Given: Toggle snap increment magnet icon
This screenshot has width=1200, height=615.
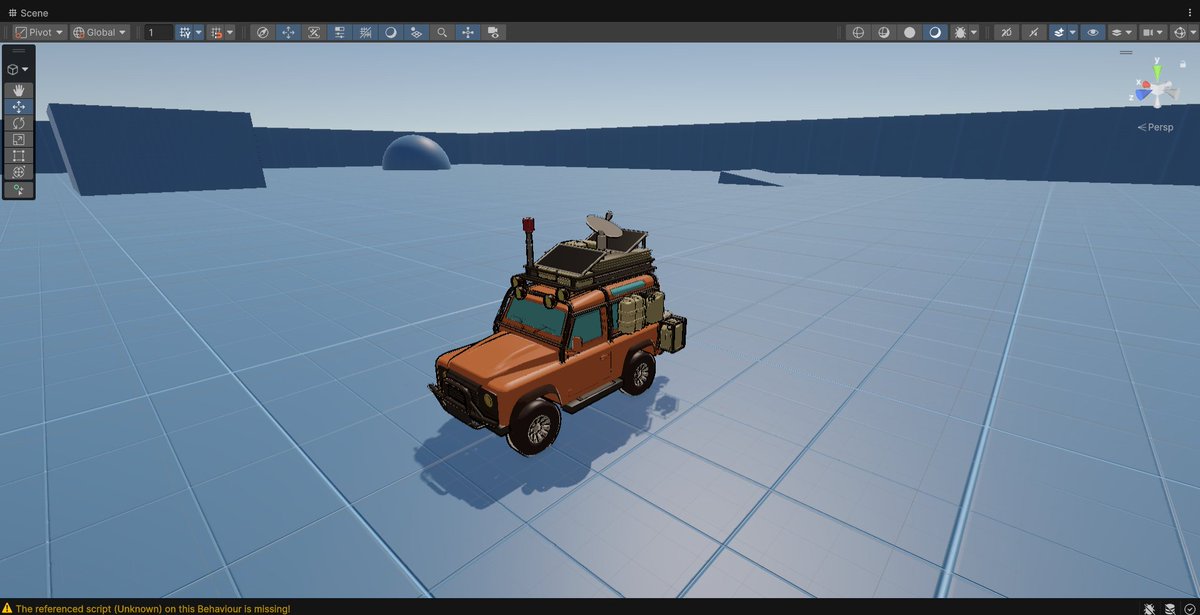Looking at the screenshot, I should [x=216, y=32].
